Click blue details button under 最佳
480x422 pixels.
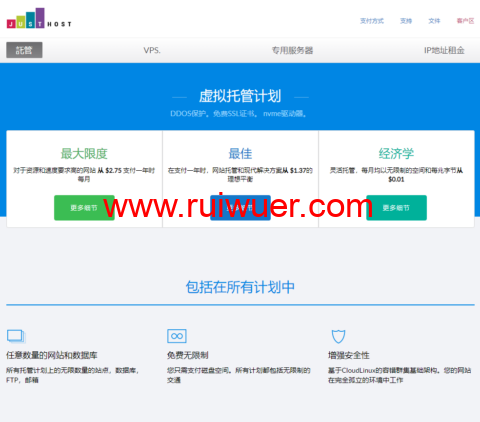(x=240, y=208)
